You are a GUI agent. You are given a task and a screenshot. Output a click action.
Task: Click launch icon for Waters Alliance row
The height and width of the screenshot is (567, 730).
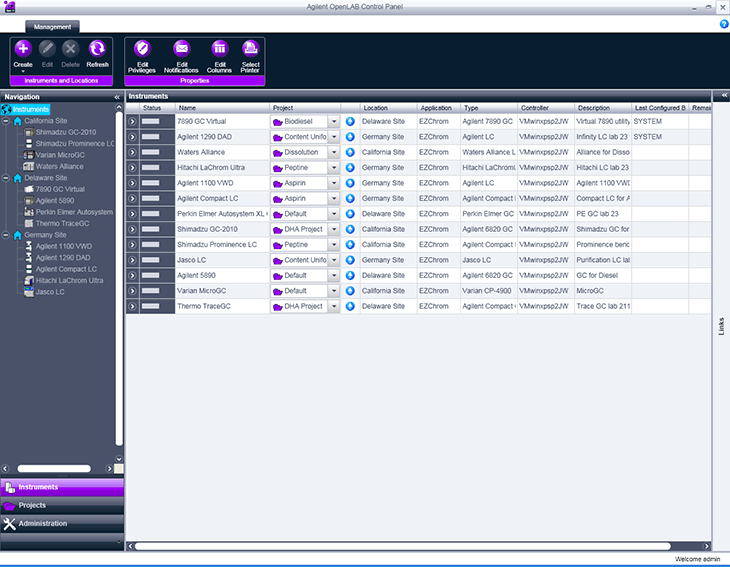(x=350, y=152)
